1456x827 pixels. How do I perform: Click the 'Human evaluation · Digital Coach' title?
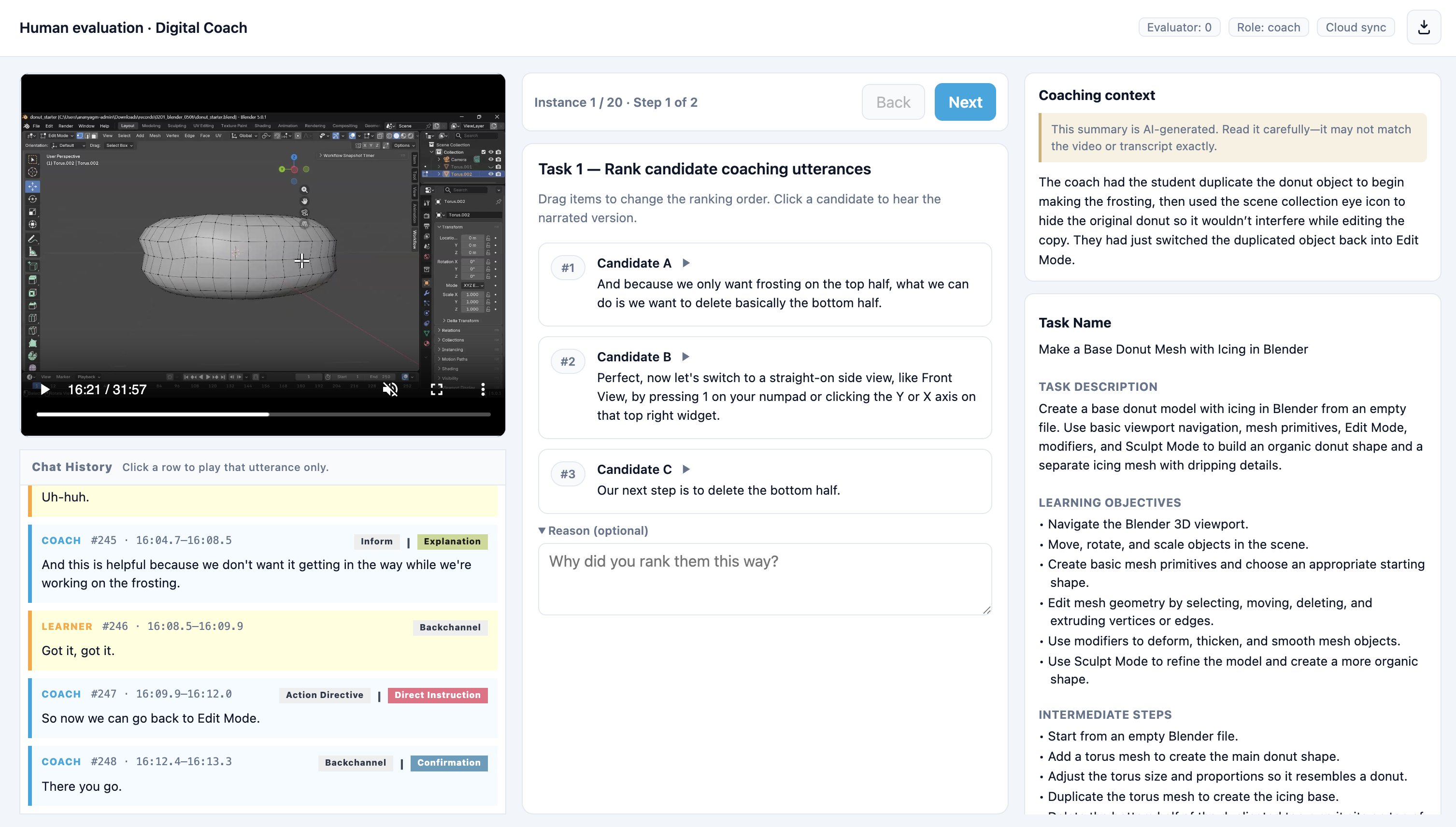pos(133,28)
